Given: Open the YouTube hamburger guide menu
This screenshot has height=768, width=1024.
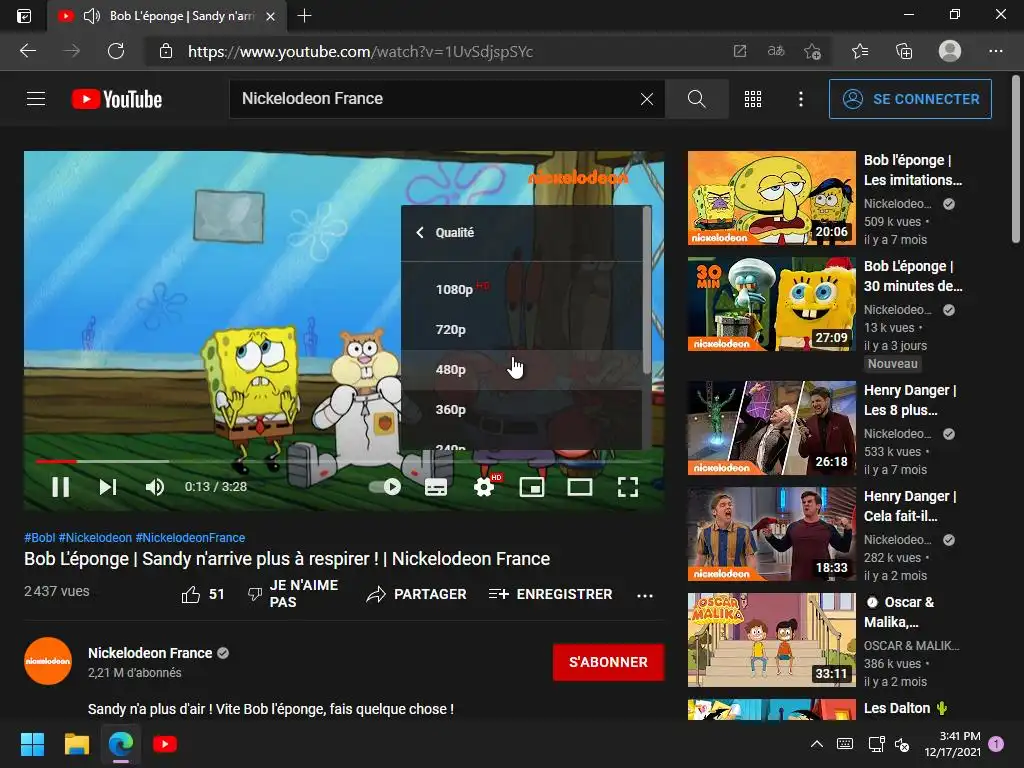Looking at the screenshot, I should (36, 99).
